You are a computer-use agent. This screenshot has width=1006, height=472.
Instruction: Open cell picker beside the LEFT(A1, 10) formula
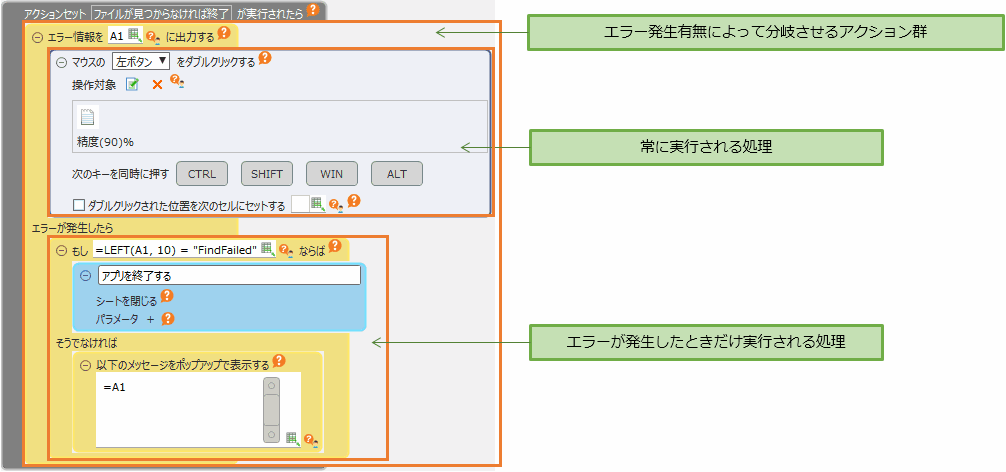[x=267, y=248]
